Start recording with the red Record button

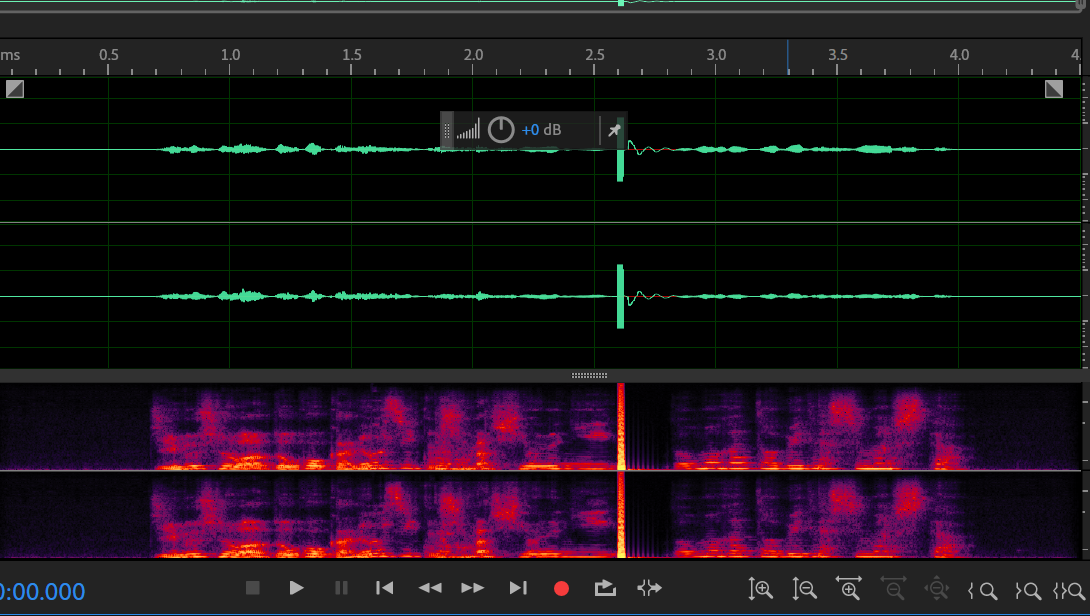(x=561, y=589)
